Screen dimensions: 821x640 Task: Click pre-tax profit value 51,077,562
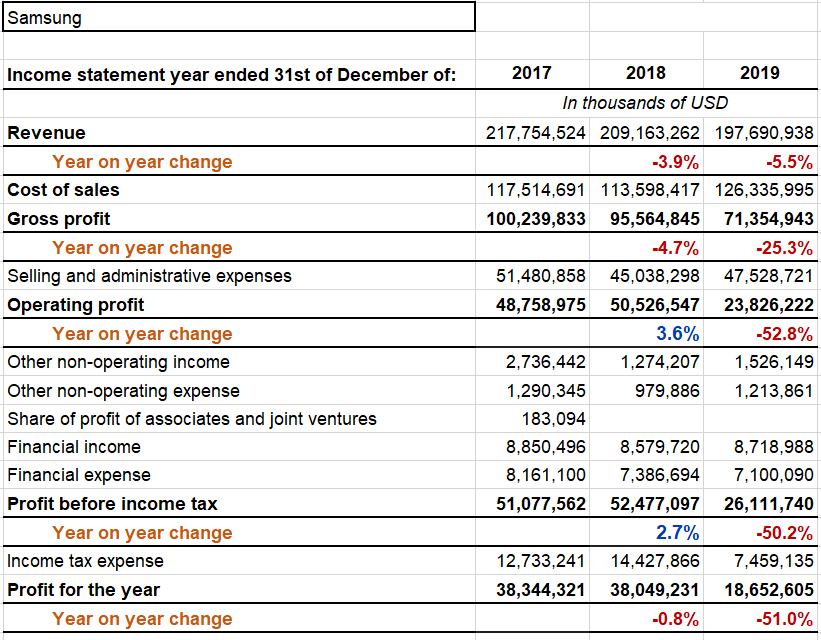coord(541,504)
